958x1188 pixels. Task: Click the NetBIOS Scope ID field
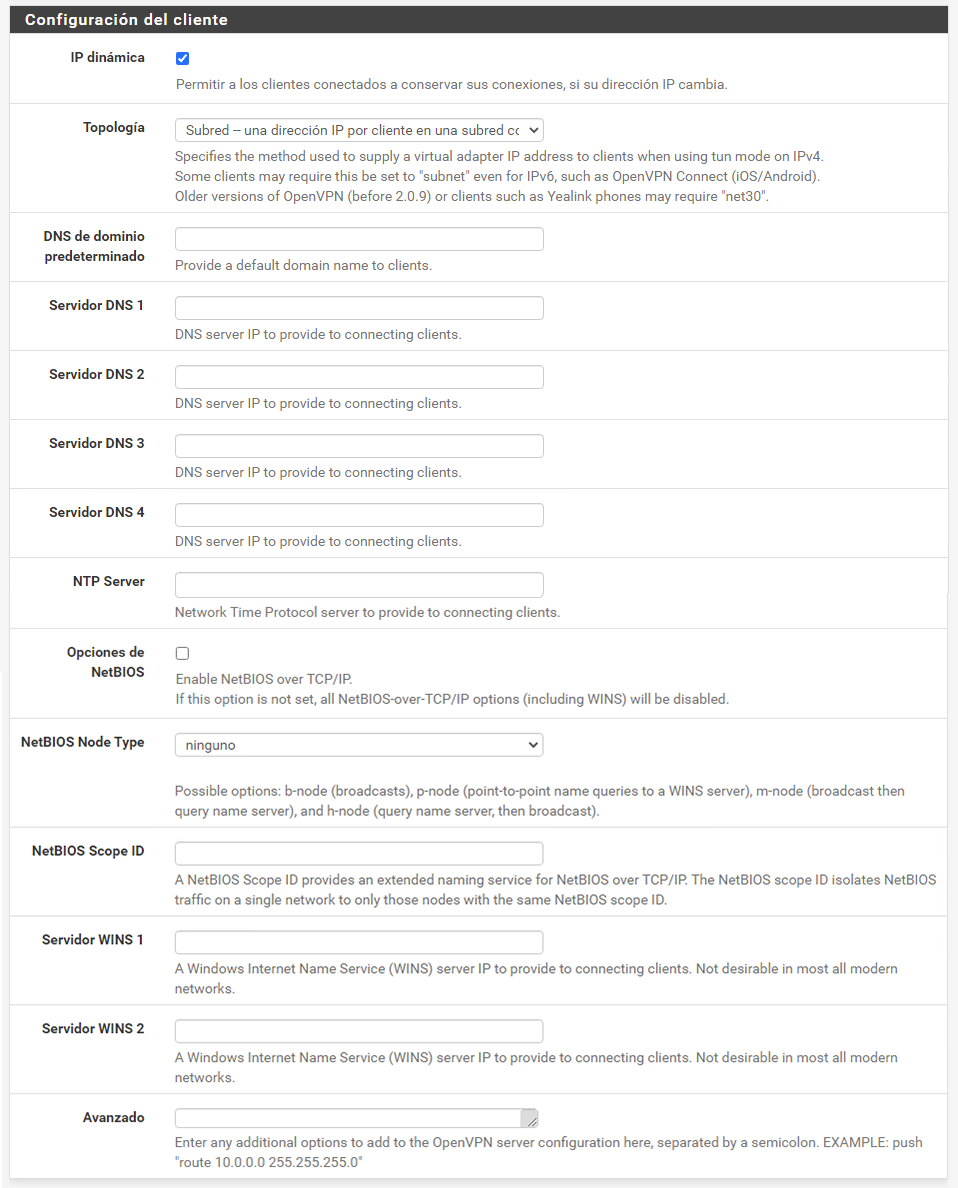coord(358,853)
